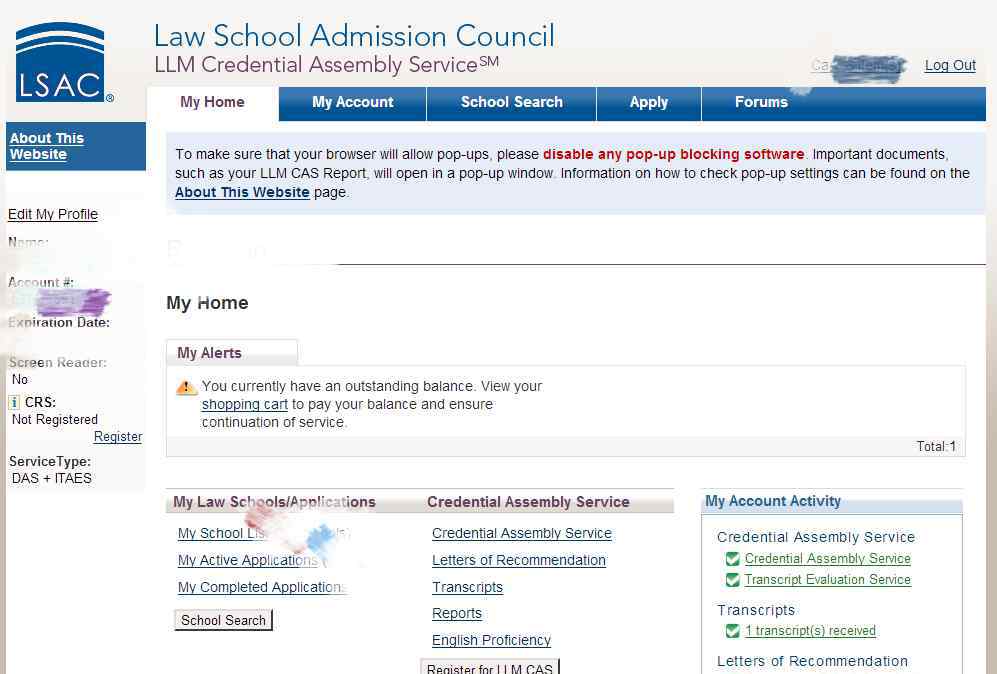Open Credential Assembly Service activity link

[x=828, y=559]
